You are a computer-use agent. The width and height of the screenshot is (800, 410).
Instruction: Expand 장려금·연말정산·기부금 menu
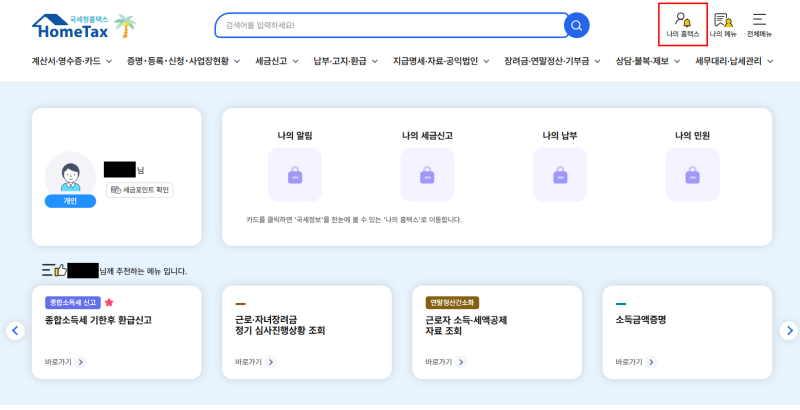[552, 61]
